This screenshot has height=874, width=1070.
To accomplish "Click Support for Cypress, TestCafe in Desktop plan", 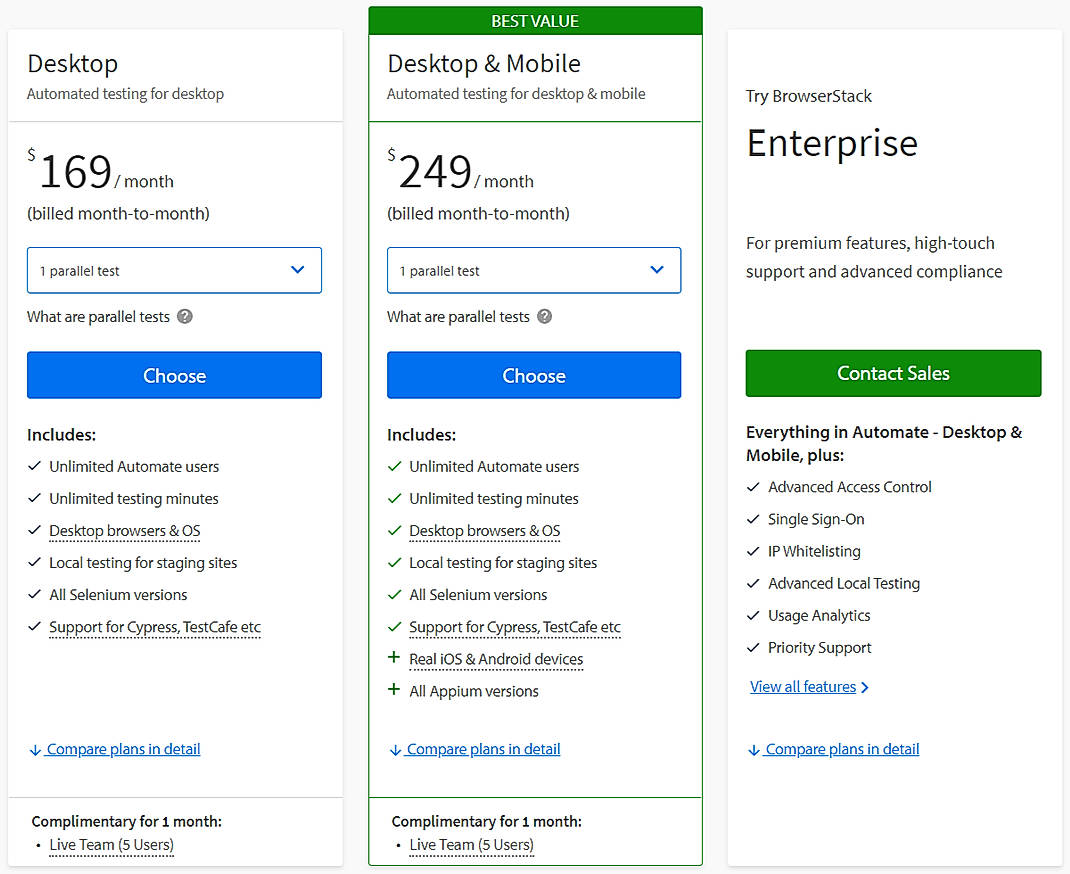I will 155,627.
